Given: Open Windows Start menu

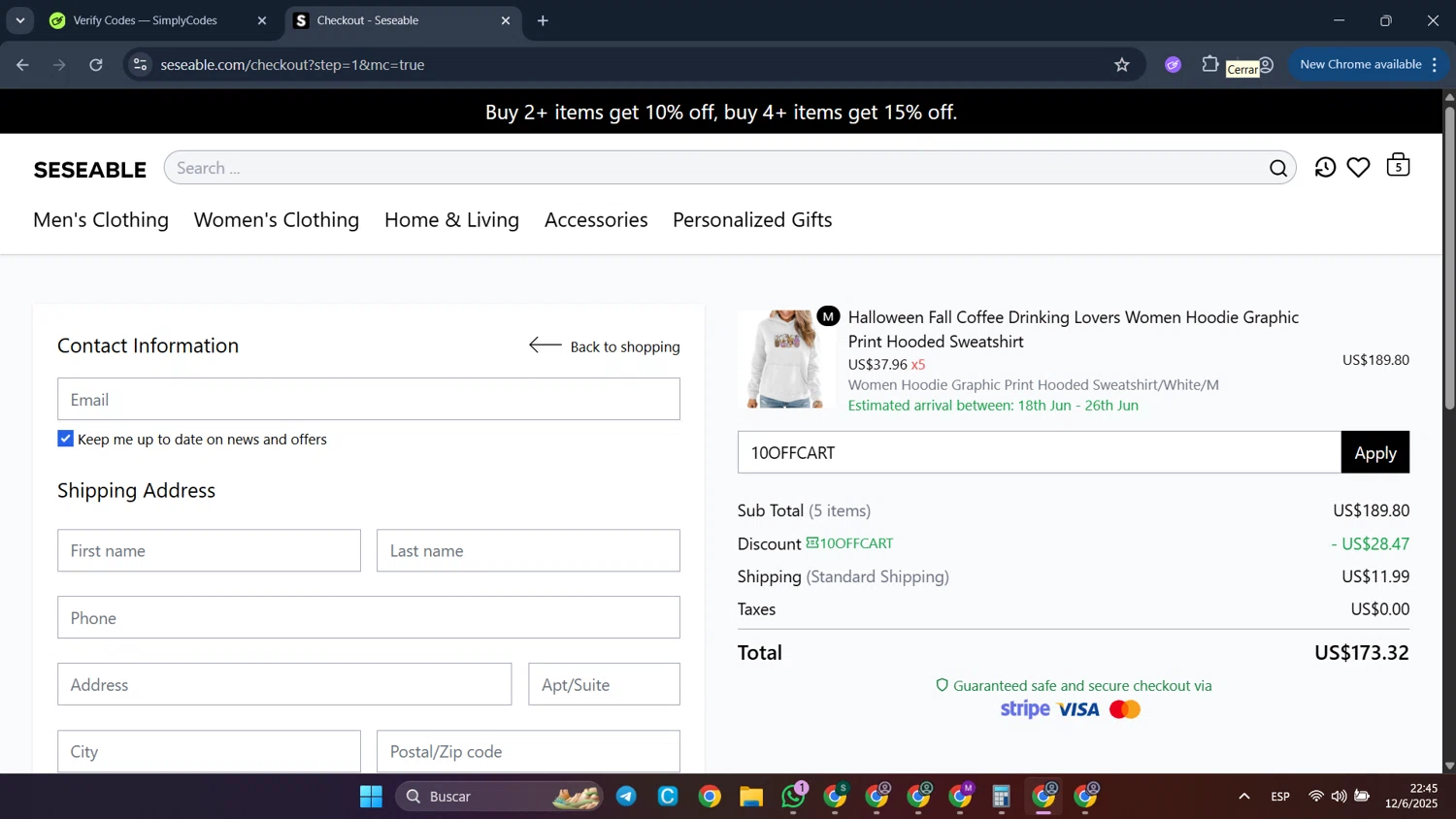Looking at the screenshot, I should [371, 797].
